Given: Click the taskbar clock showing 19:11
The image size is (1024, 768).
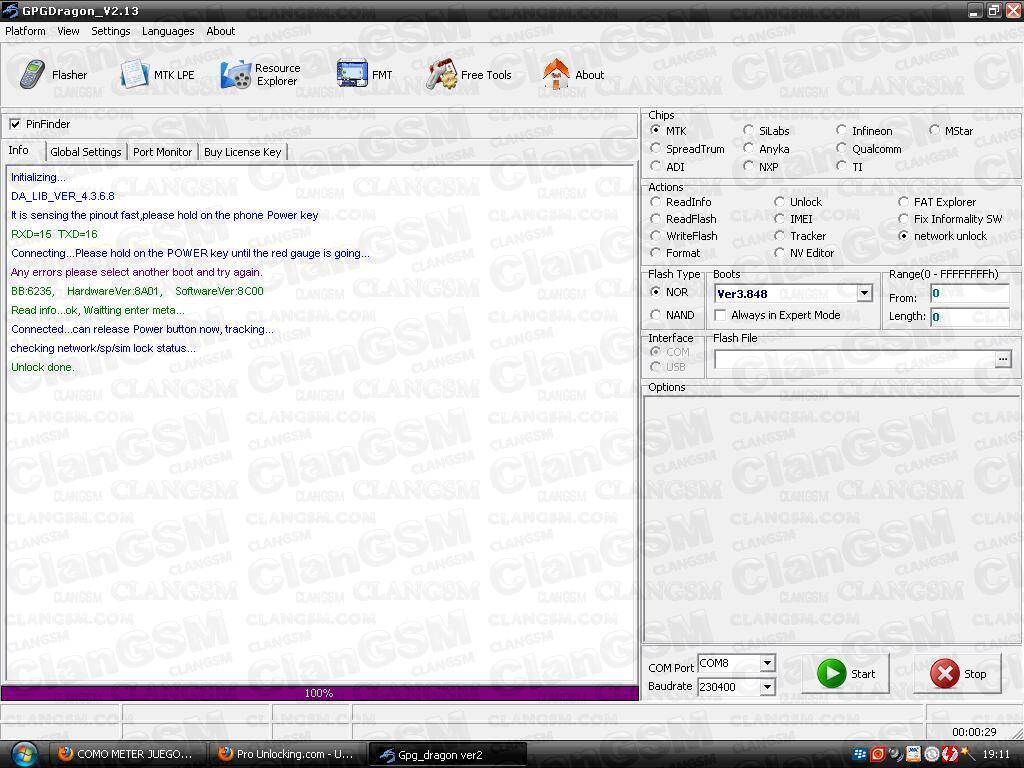Looking at the screenshot, I should pos(996,754).
